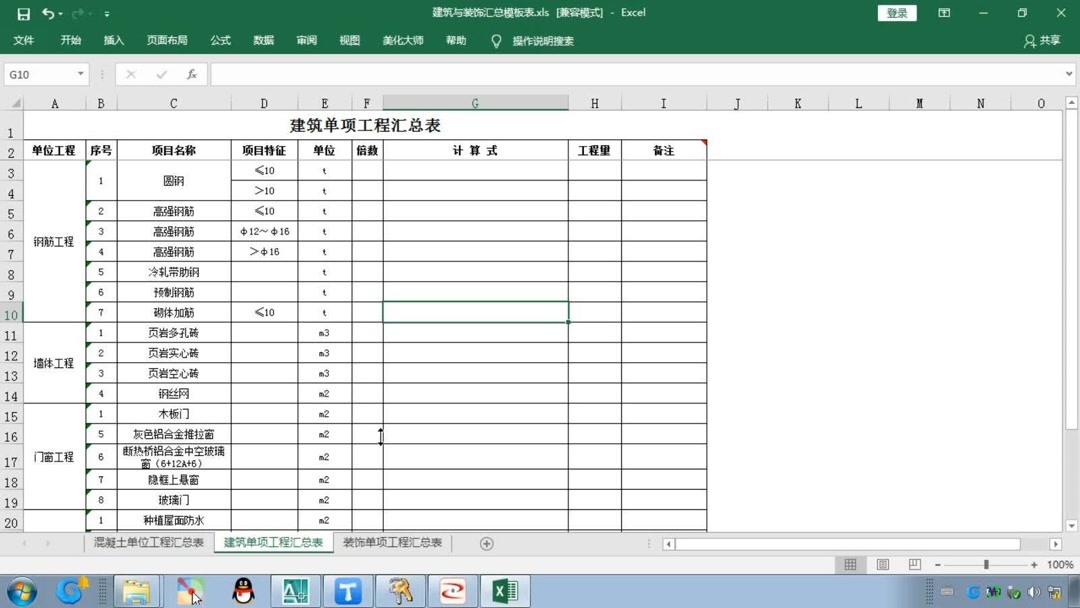Launch Excel from the taskbar

pyautogui.click(x=505, y=591)
